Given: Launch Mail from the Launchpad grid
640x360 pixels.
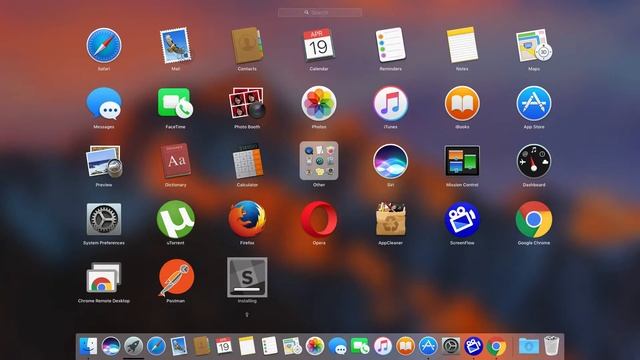Looking at the screenshot, I should coord(176,45).
